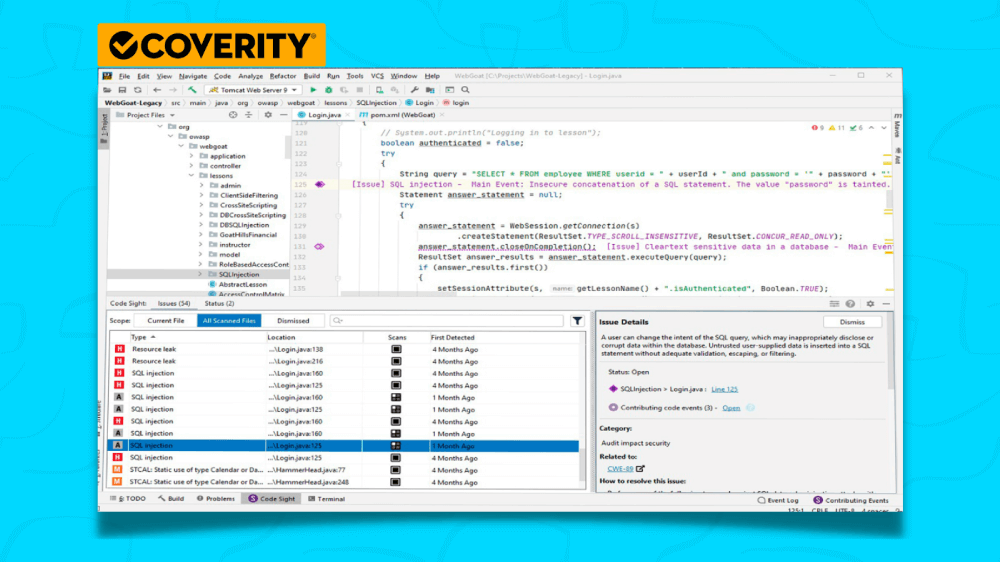
Task: Select the CrossSiteScripting folder
Action: point(249,205)
